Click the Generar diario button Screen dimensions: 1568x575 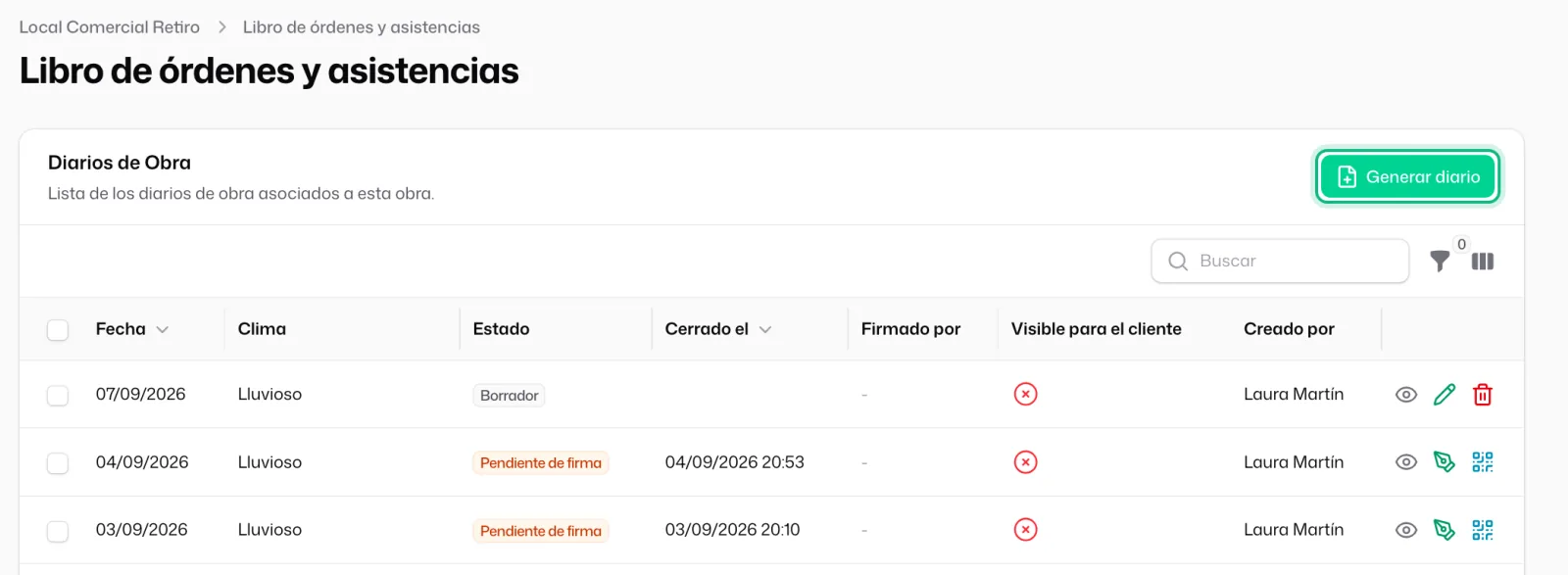(1407, 177)
